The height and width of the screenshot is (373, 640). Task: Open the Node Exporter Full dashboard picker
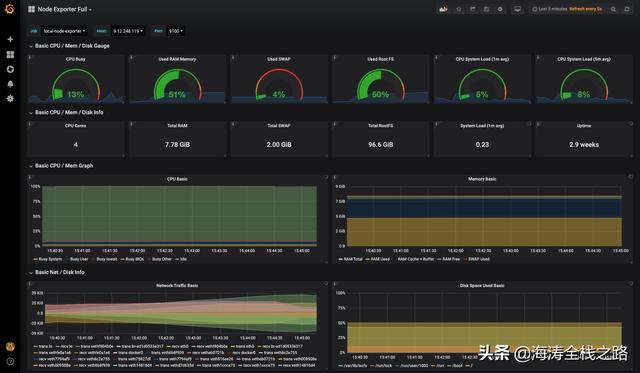tap(64, 9)
